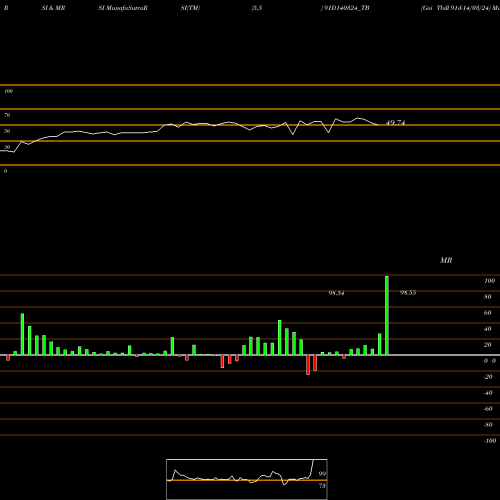Screen dimensions: 500x500
Task: Click the RSI axis label 70
Action: [7, 115]
